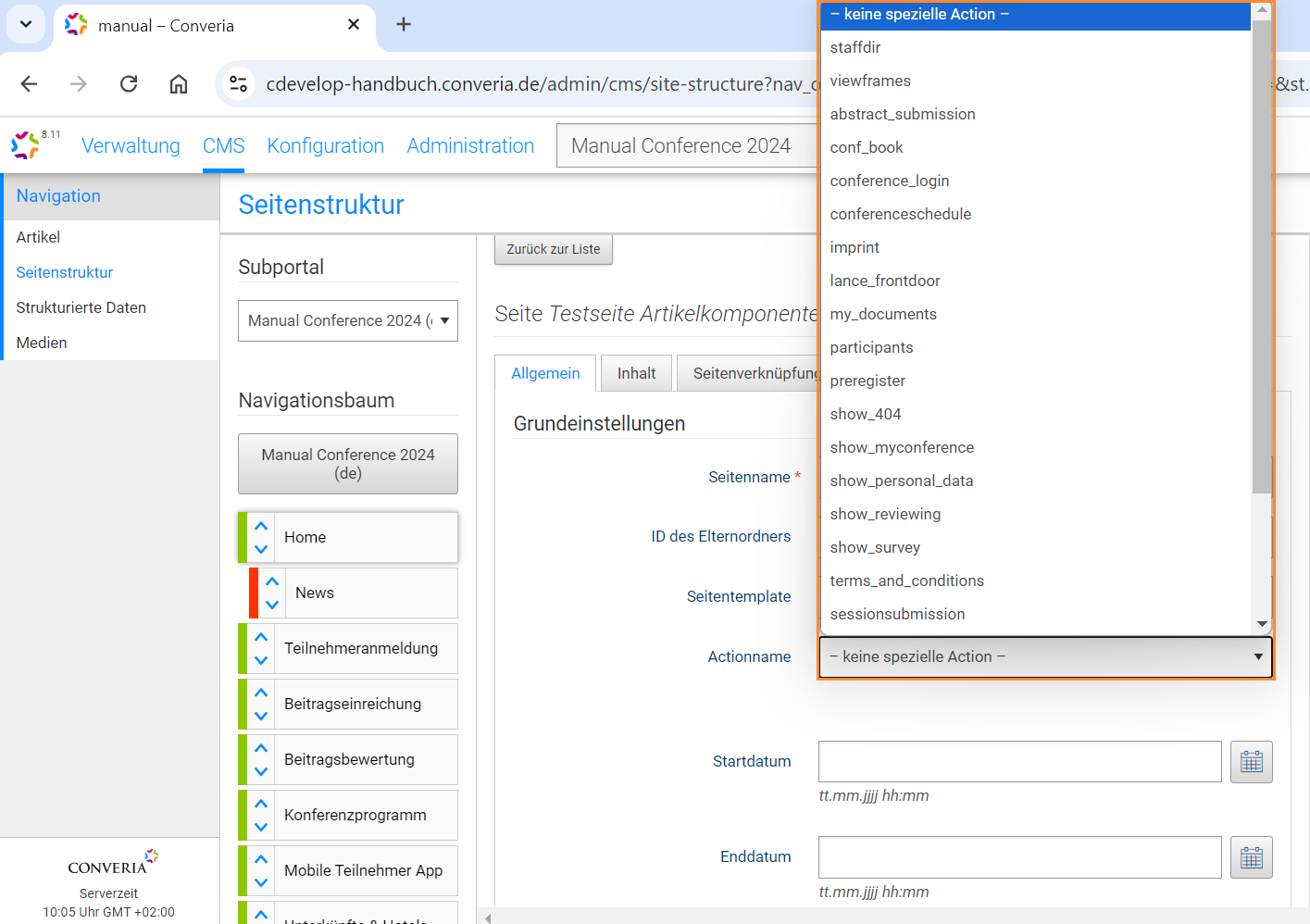Navigate back with the browser back arrow
Screen dimensions: 1310x924
[28, 83]
